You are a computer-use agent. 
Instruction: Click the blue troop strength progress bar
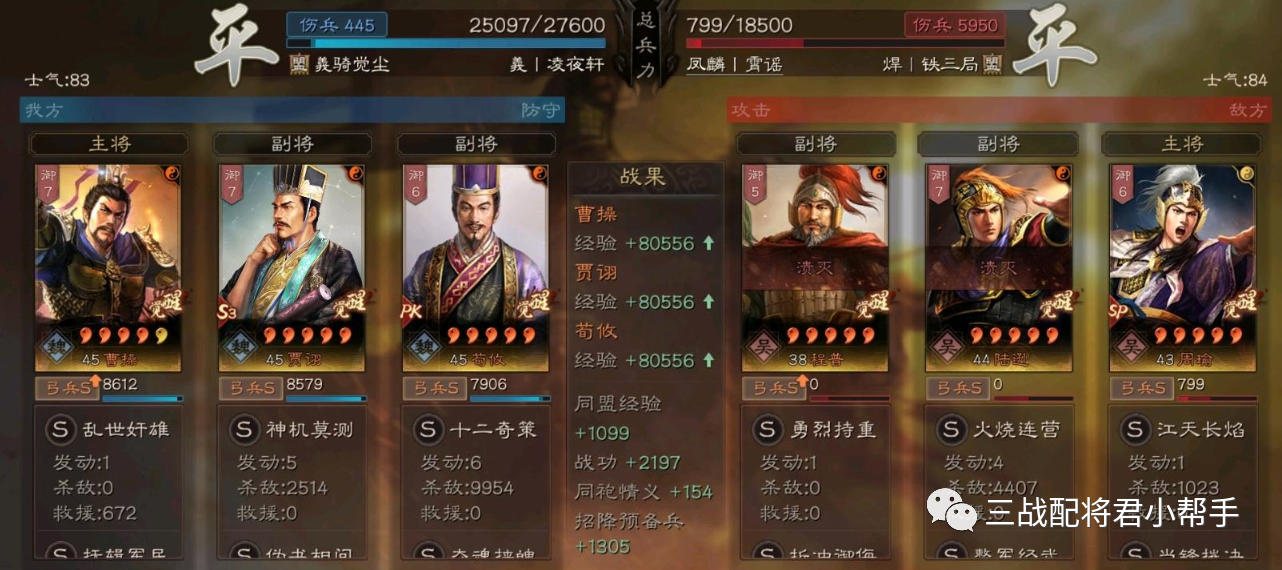coord(446,44)
